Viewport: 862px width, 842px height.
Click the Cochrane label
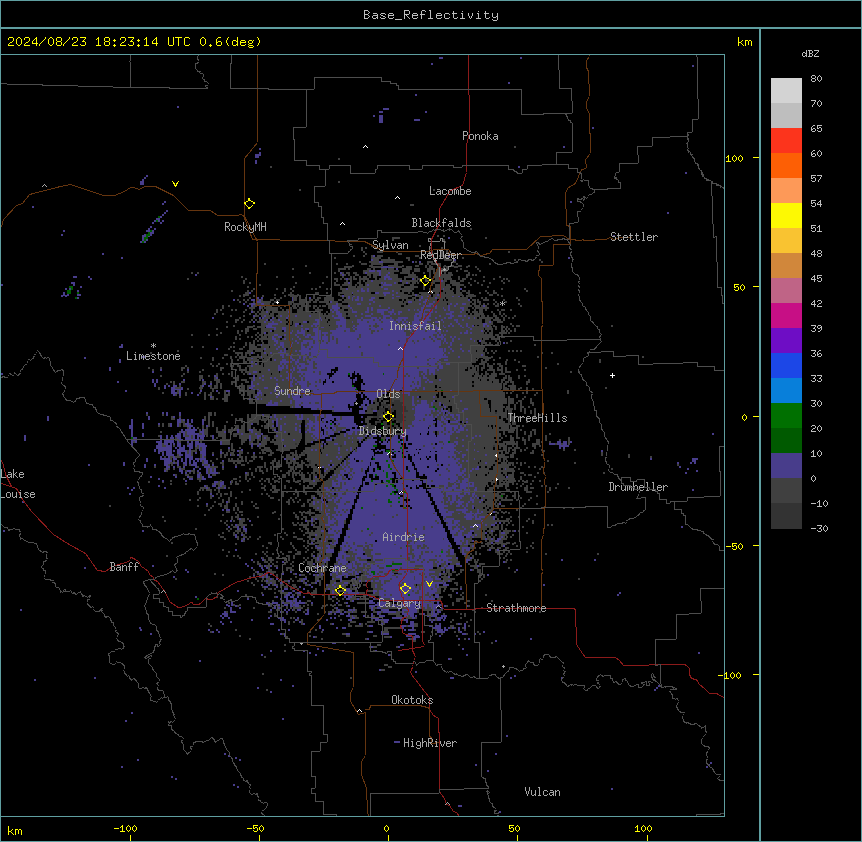(x=322, y=568)
